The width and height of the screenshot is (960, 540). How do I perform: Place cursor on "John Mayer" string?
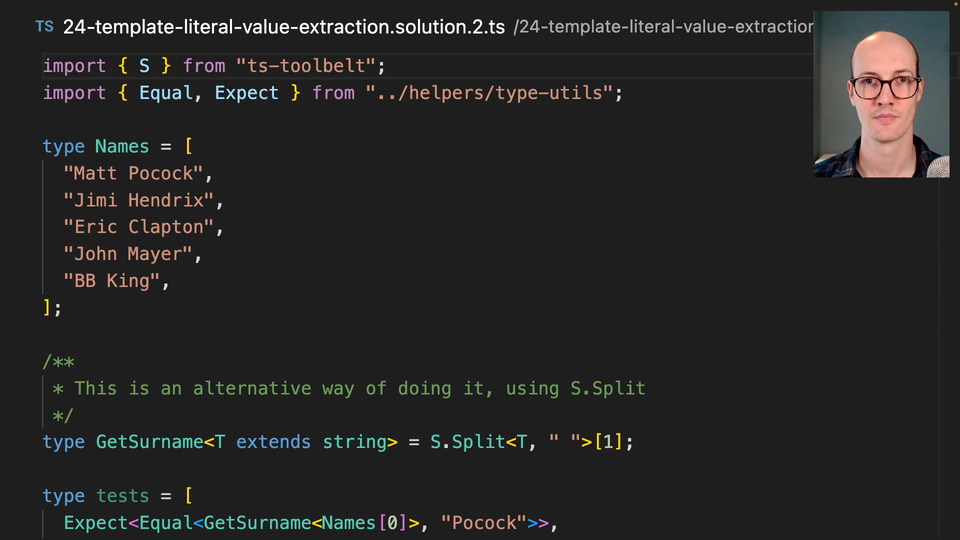pyautogui.click(x=128, y=255)
